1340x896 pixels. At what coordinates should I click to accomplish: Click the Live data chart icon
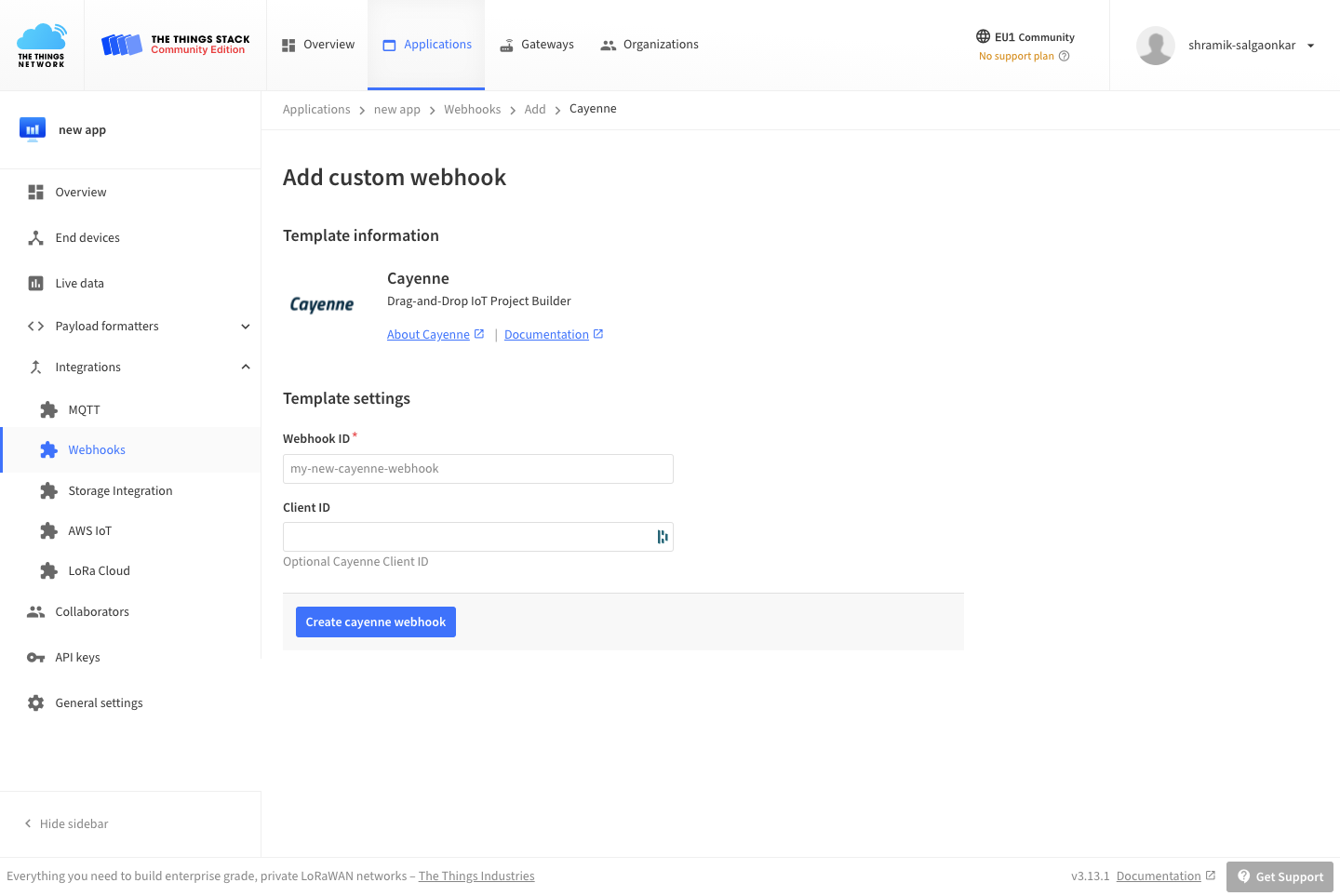[35, 283]
